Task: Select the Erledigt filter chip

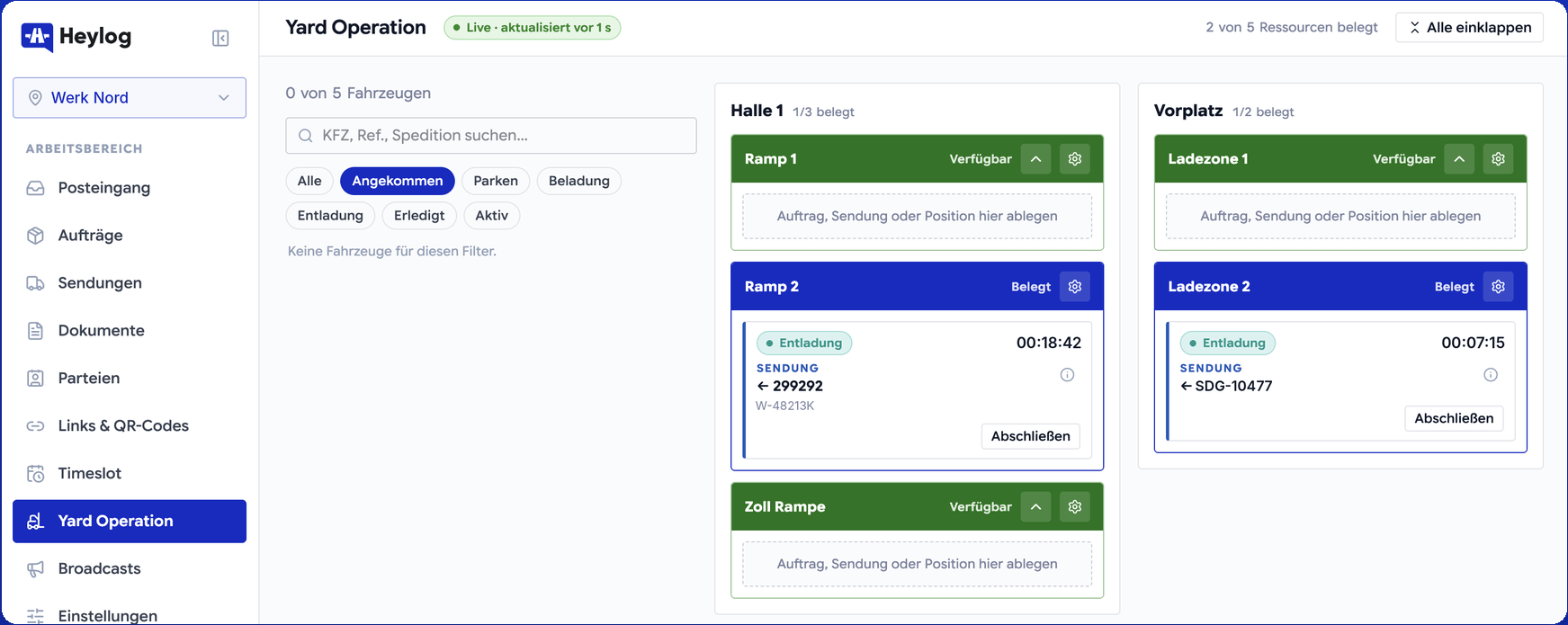Action: tap(419, 216)
